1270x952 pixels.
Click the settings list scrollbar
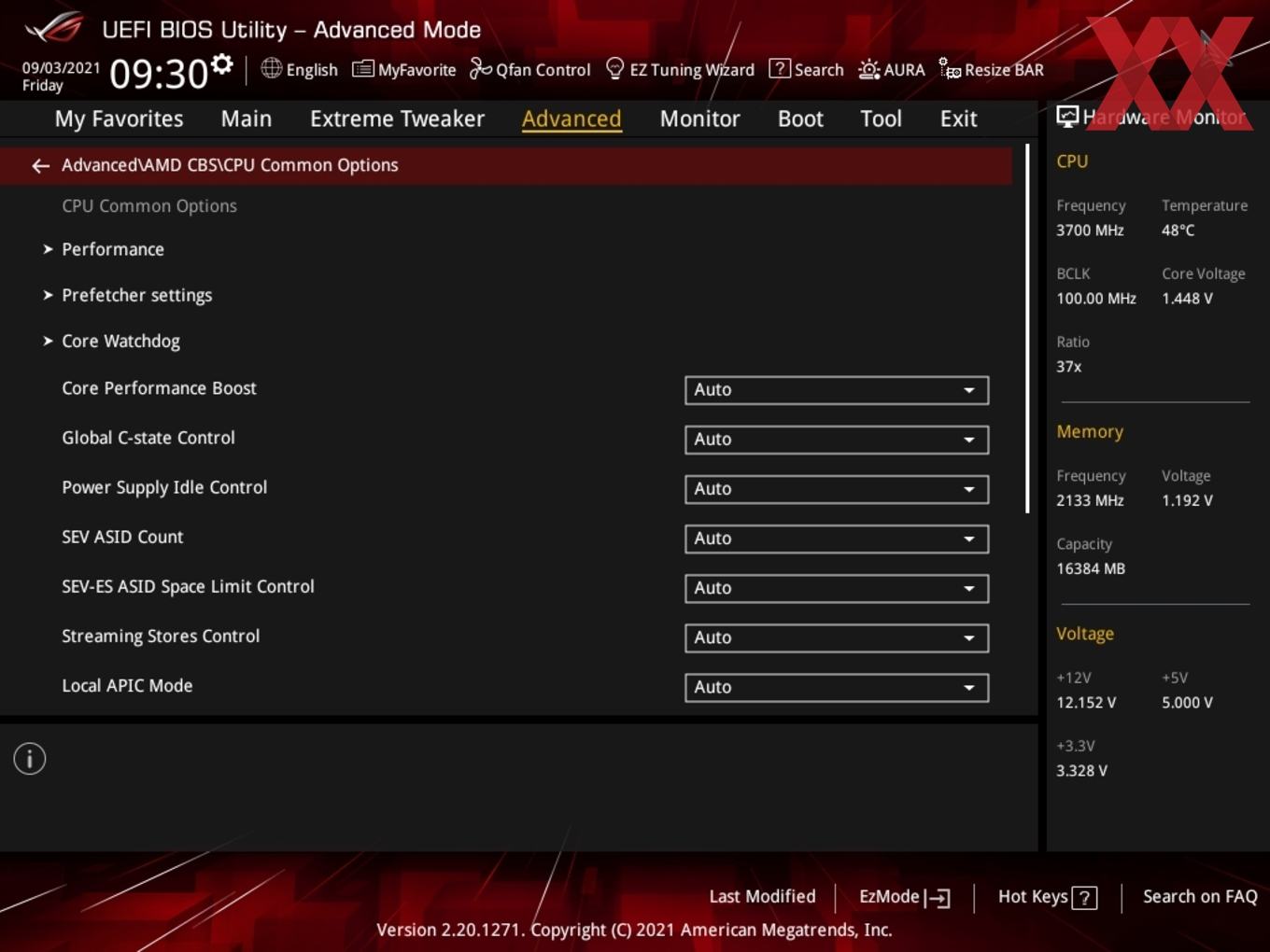pyautogui.click(x=1027, y=329)
